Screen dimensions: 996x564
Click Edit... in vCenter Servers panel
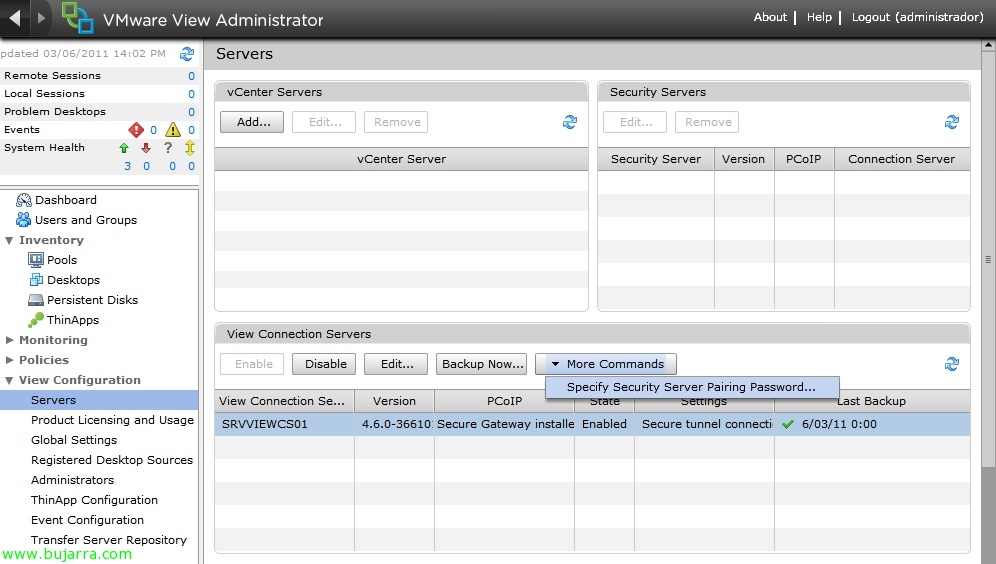tap(324, 122)
